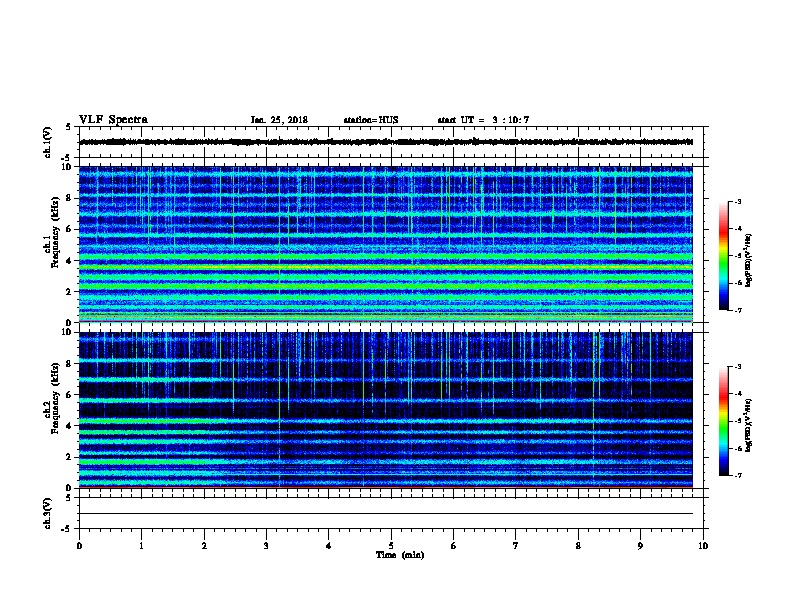Click the "Time (min)" x-axis label
The width and height of the screenshot is (792, 612).
pyautogui.click(x=400, y=555)
